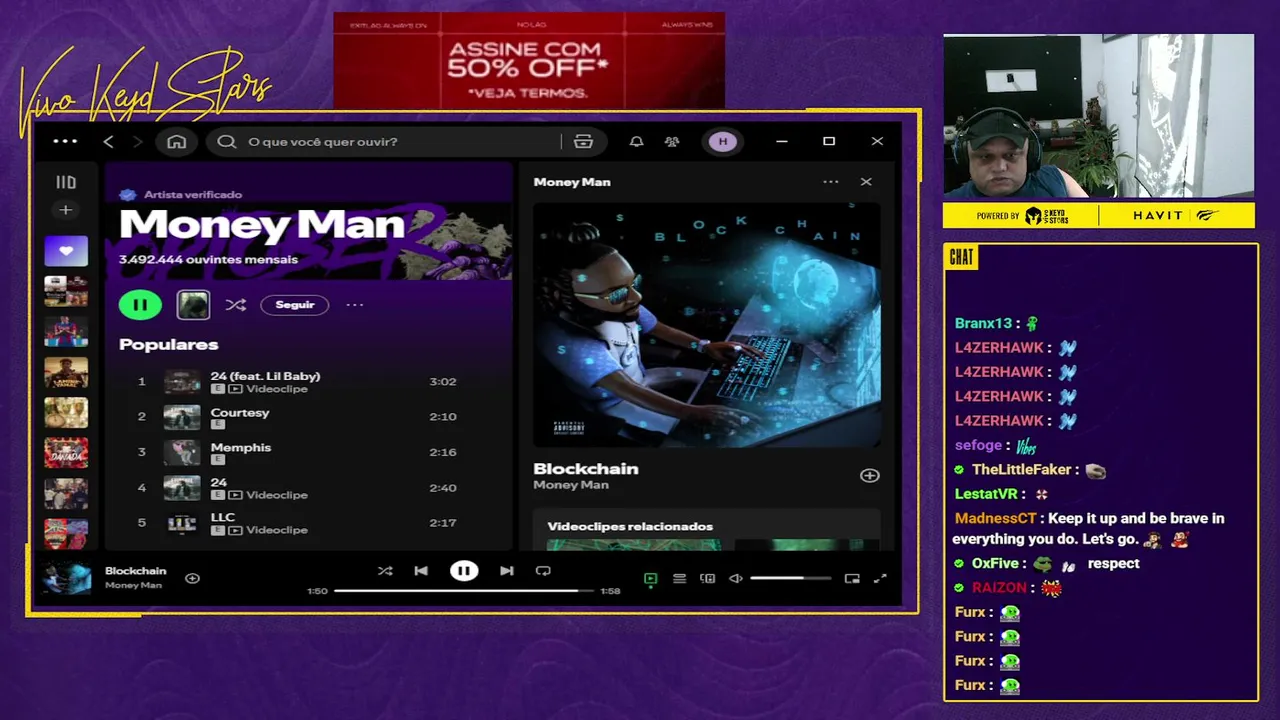Toggle shuffle in bottom player controls
Image resolution: width=1280 pixels, height=720 pixels.
(x=385, y=571)
